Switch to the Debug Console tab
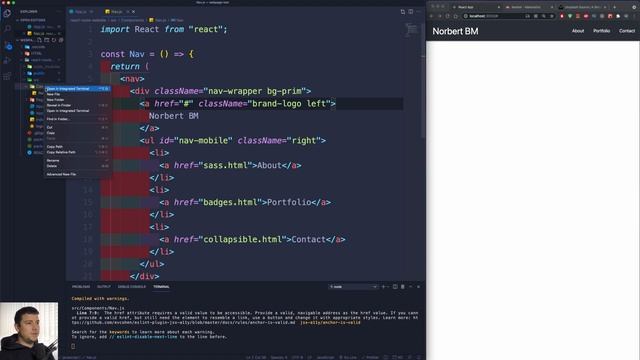 131,287
